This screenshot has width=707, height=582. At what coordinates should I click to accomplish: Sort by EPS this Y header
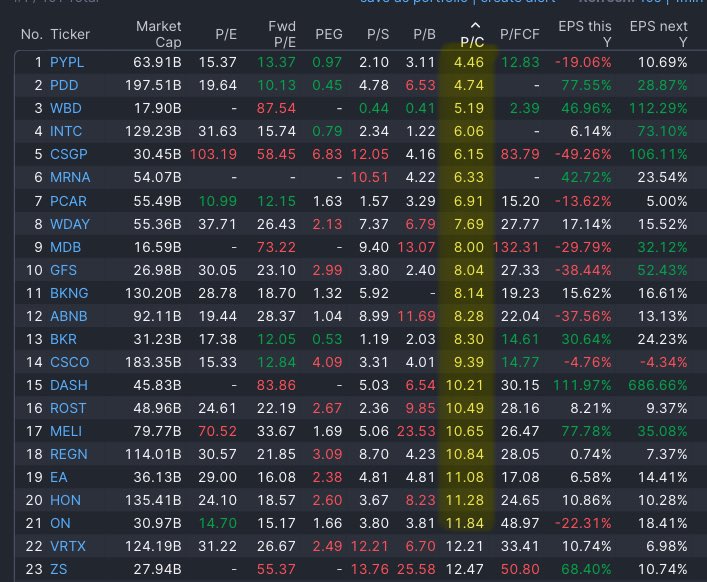[x=585, y=34]
